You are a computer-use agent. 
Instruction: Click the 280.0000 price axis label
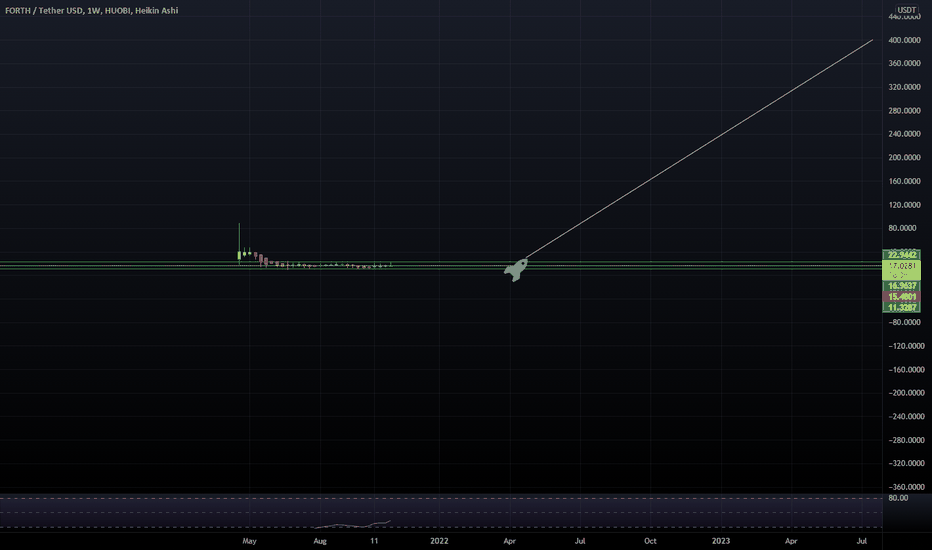(x=904, y=111)
